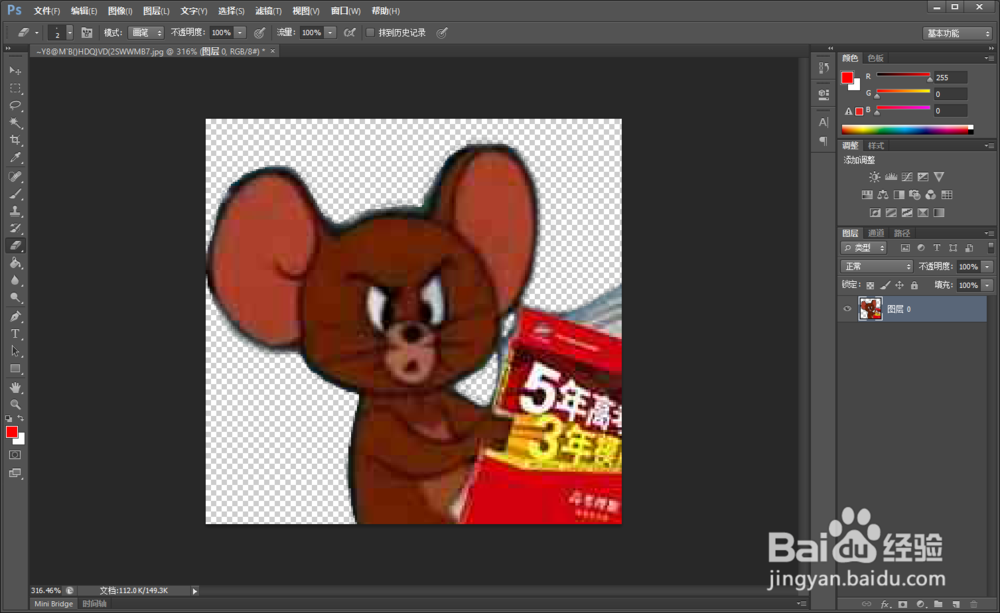Select the Rectangular Marquee tool

(x=15, y=88)
